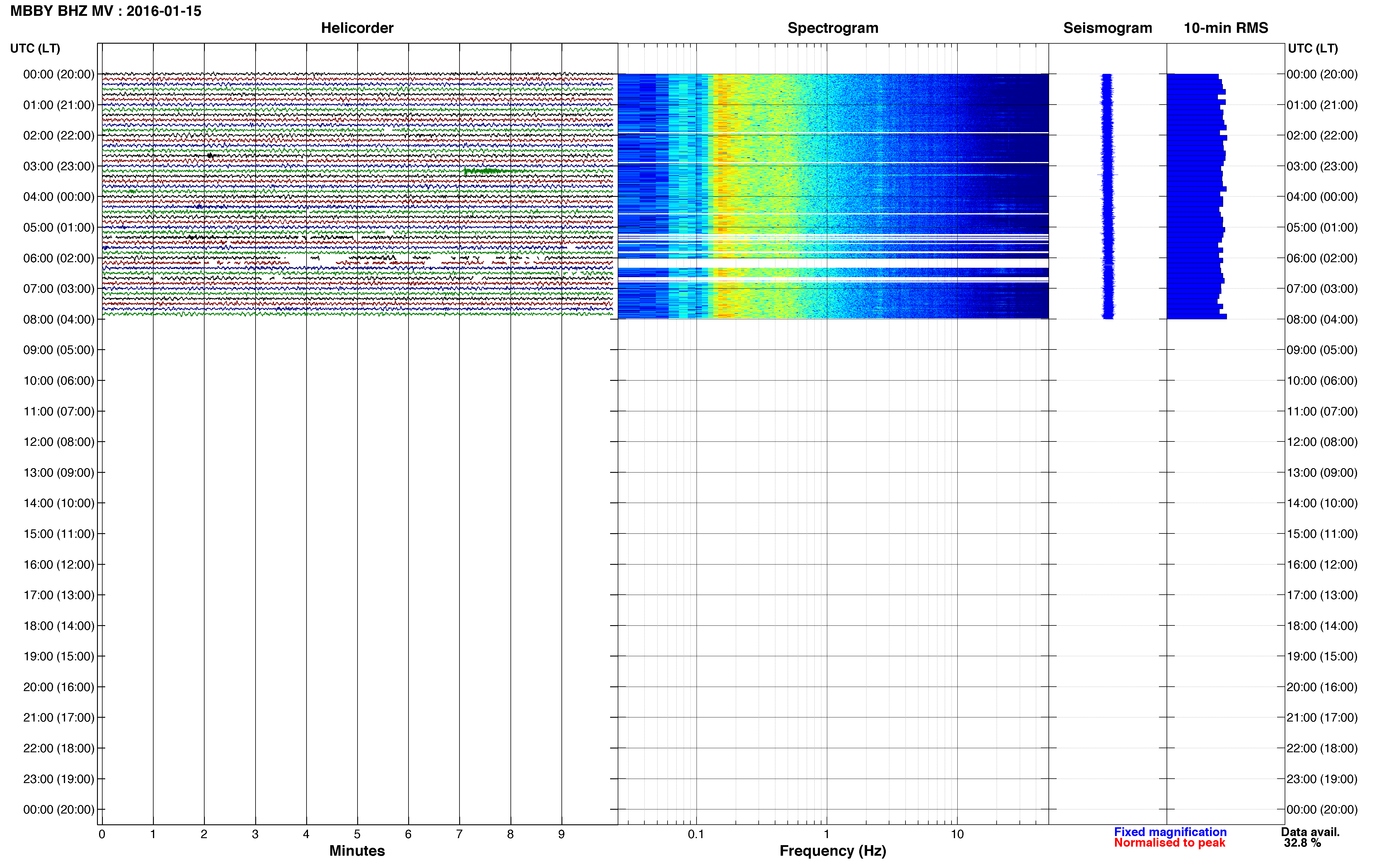Click "22:00 (18:00)" on the RMS-side time axis
1389x868 pixels.
coord(1322,748)
